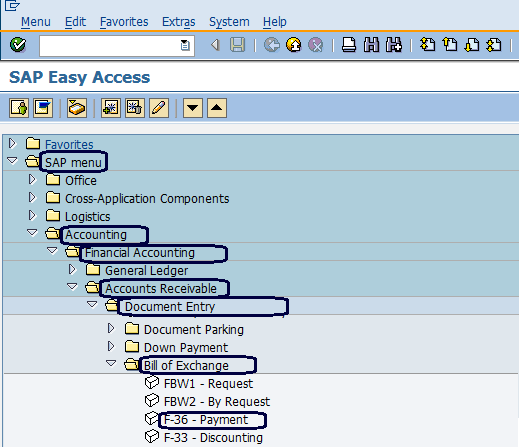Expand the Favorites folder node
The image size is (519, 447).
coord(12,143)
